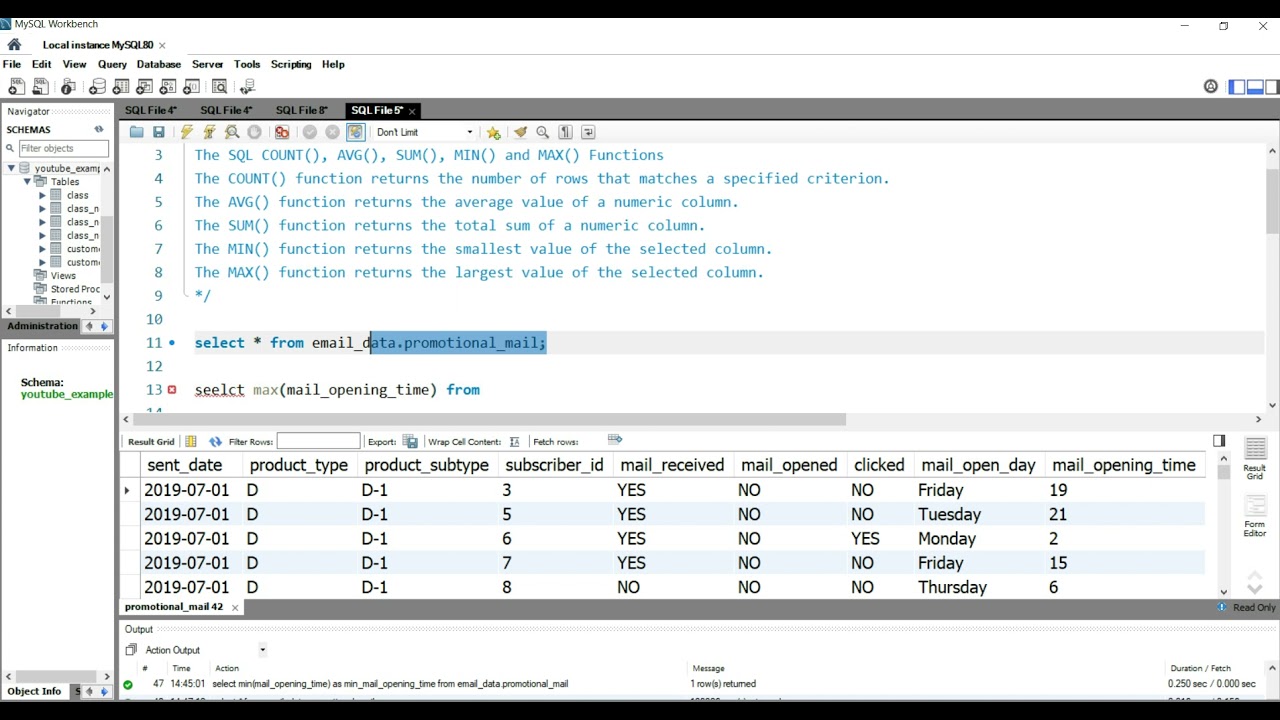This screenshot has height=720, width=1280.
Task: Toggle invisible characters display icon
Action: pyautogui.click(x=565, y=132)
